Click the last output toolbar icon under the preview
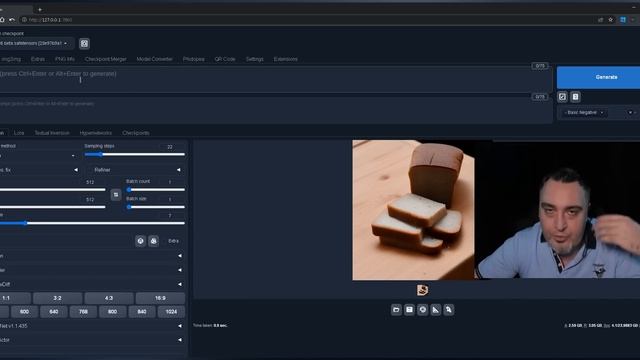 tap(449, 310)
